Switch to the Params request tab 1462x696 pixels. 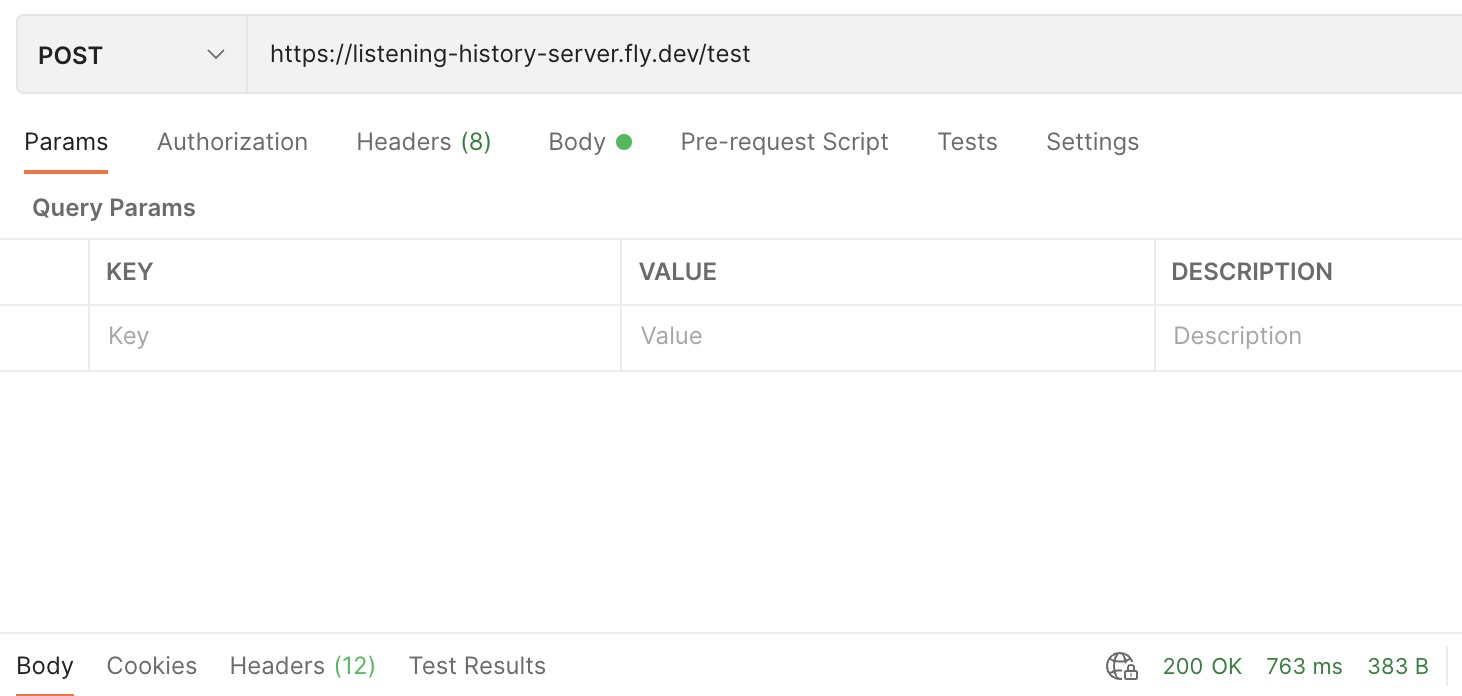pos(66,142)
